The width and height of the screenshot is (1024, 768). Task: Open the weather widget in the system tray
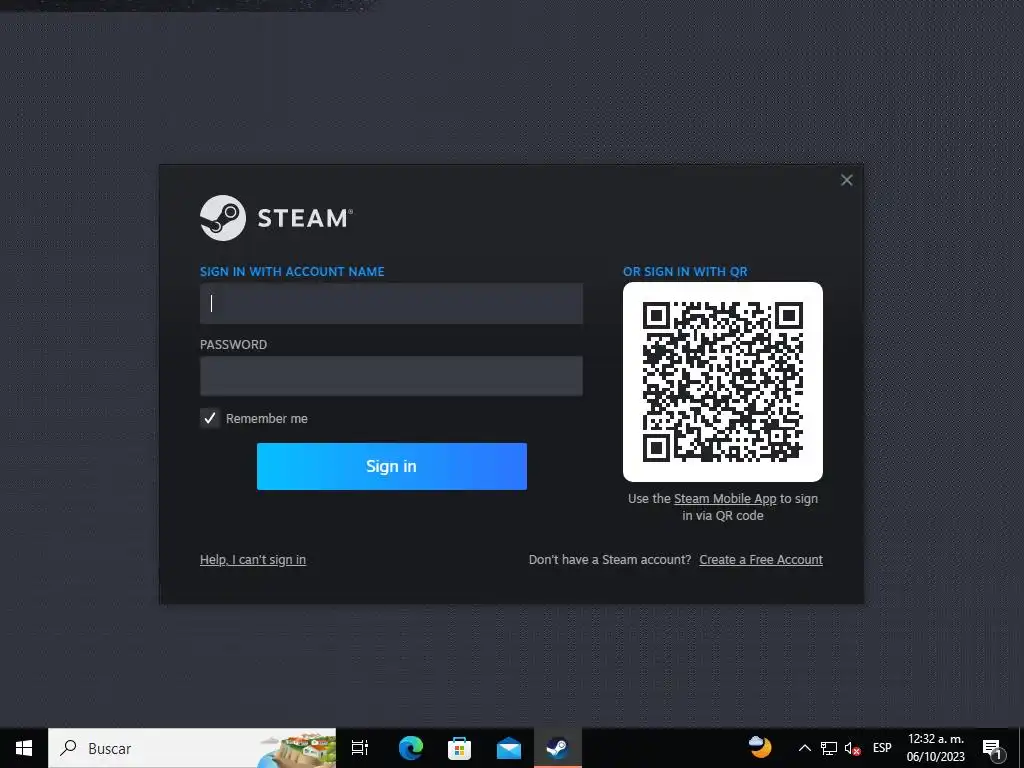coord(760,747)
